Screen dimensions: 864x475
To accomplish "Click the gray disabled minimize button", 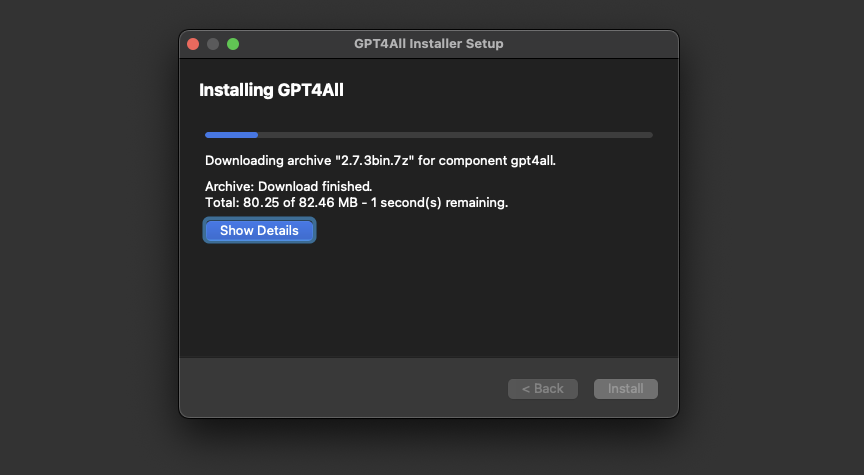I will point(213,44).
